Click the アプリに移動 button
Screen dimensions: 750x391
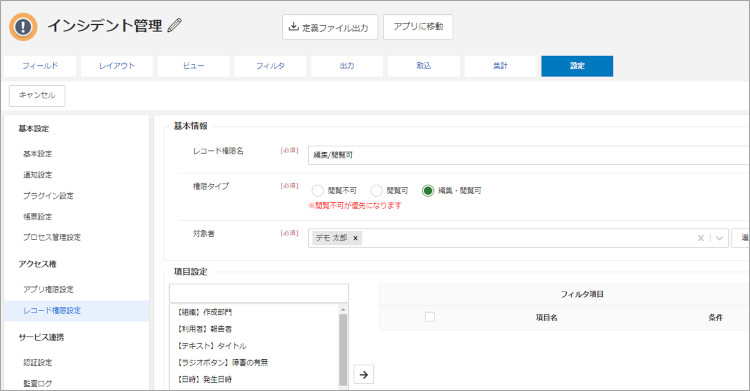[x=418, y=27]
